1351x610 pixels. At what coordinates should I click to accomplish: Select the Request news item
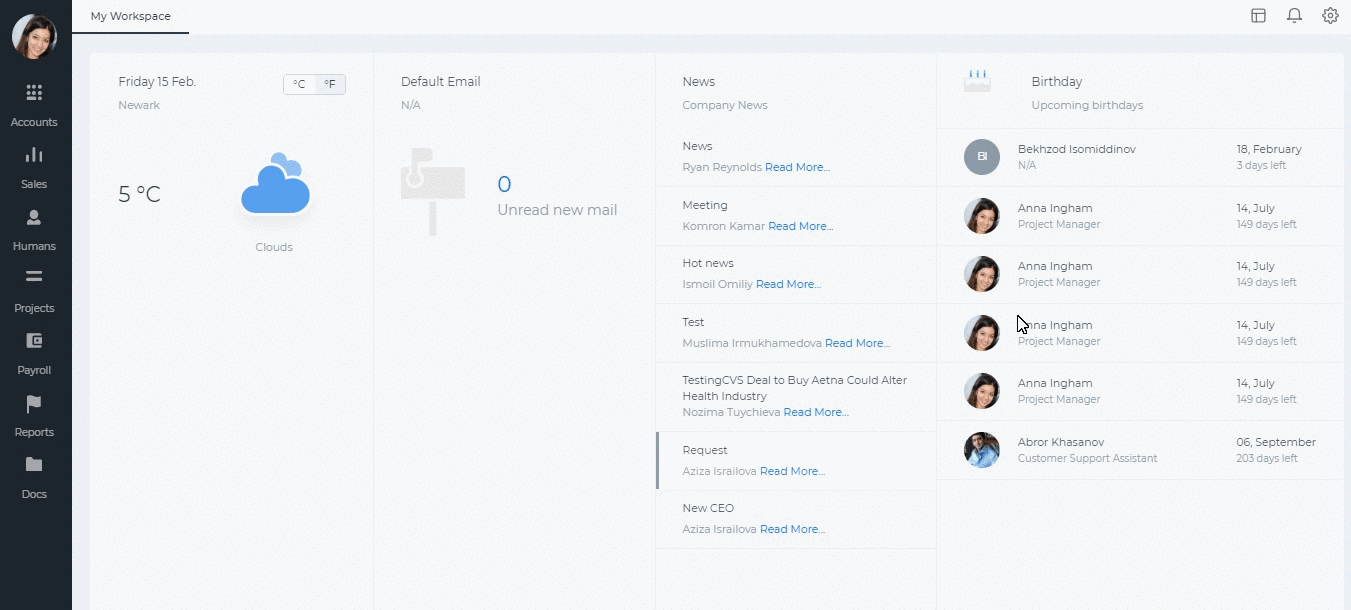coord(796,460)
